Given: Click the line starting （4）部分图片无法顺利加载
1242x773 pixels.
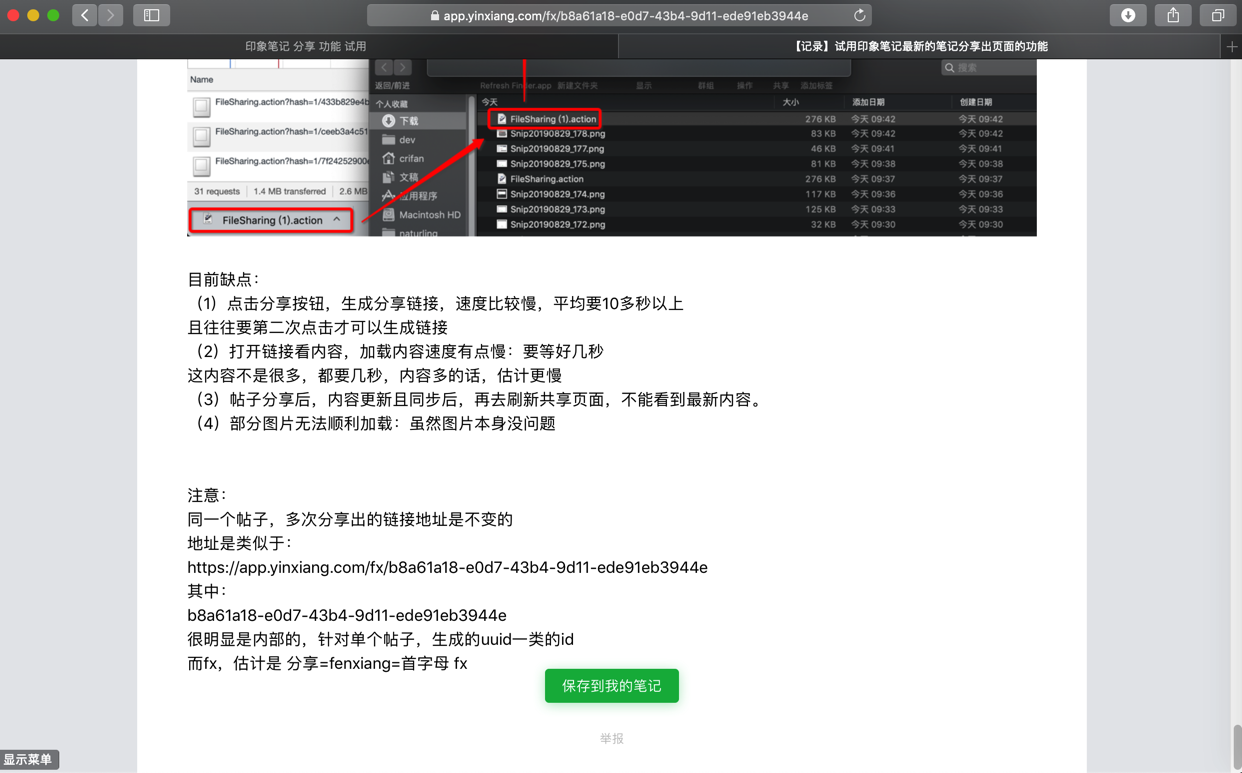Looking at the screenshot, I should tap(372, 423).
